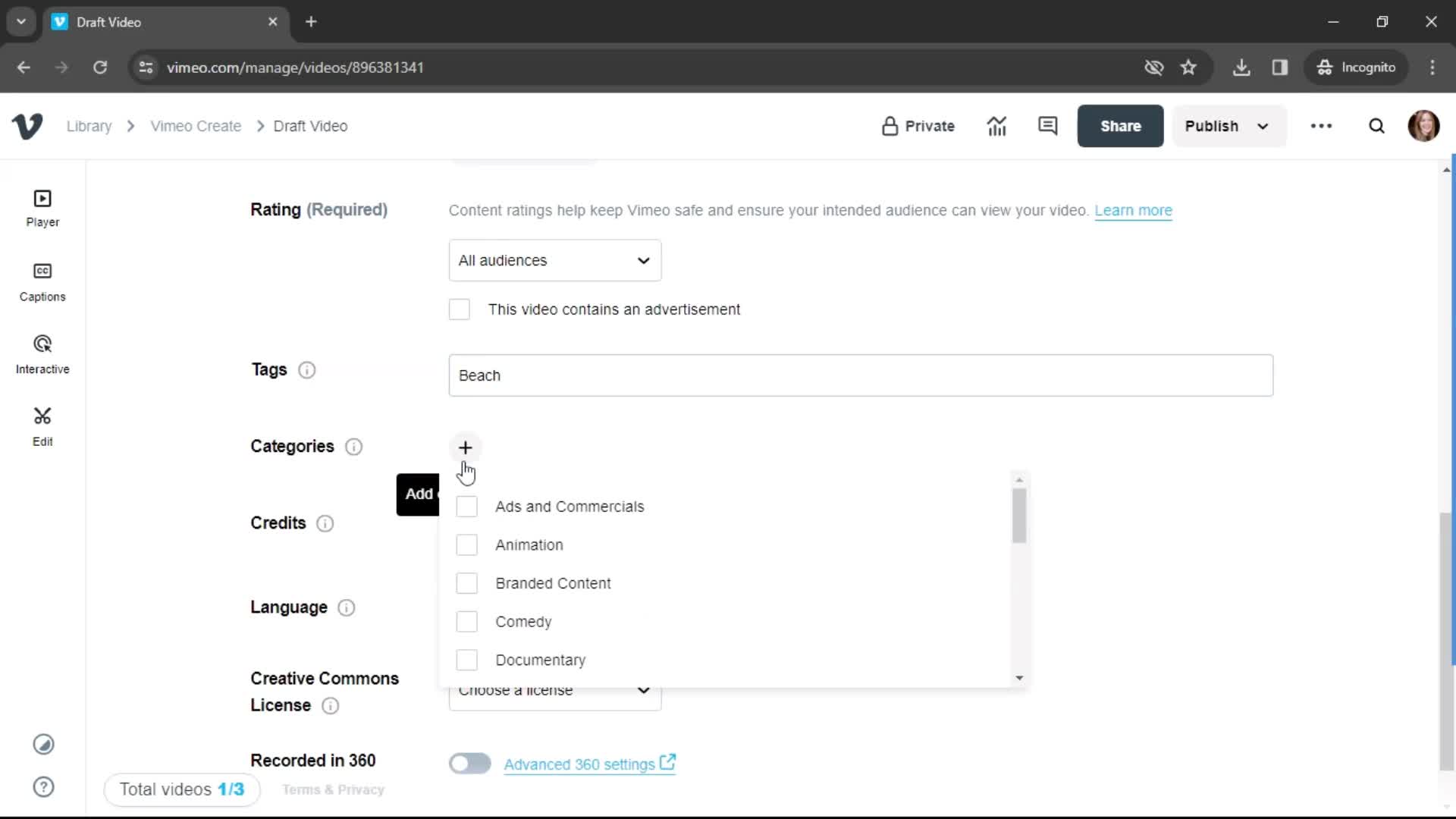Select the Vimeo Create breadcrumb item
The image size is (1456, 819).
tap(196, 126)
